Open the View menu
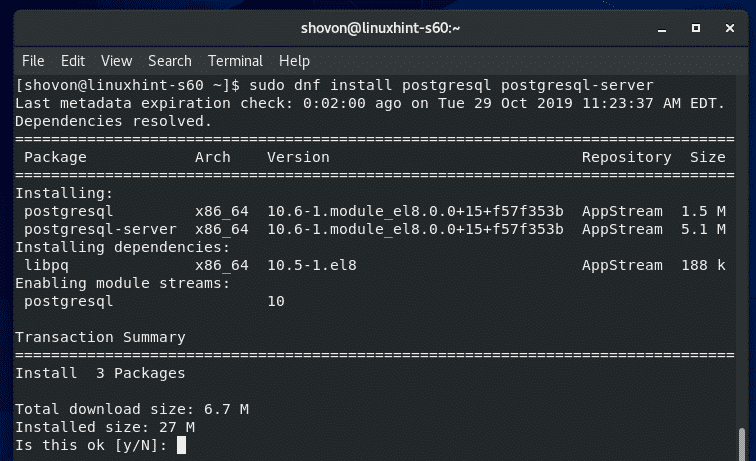The width and height of the screenshot is (756, 461). click(x=116, y=61)
